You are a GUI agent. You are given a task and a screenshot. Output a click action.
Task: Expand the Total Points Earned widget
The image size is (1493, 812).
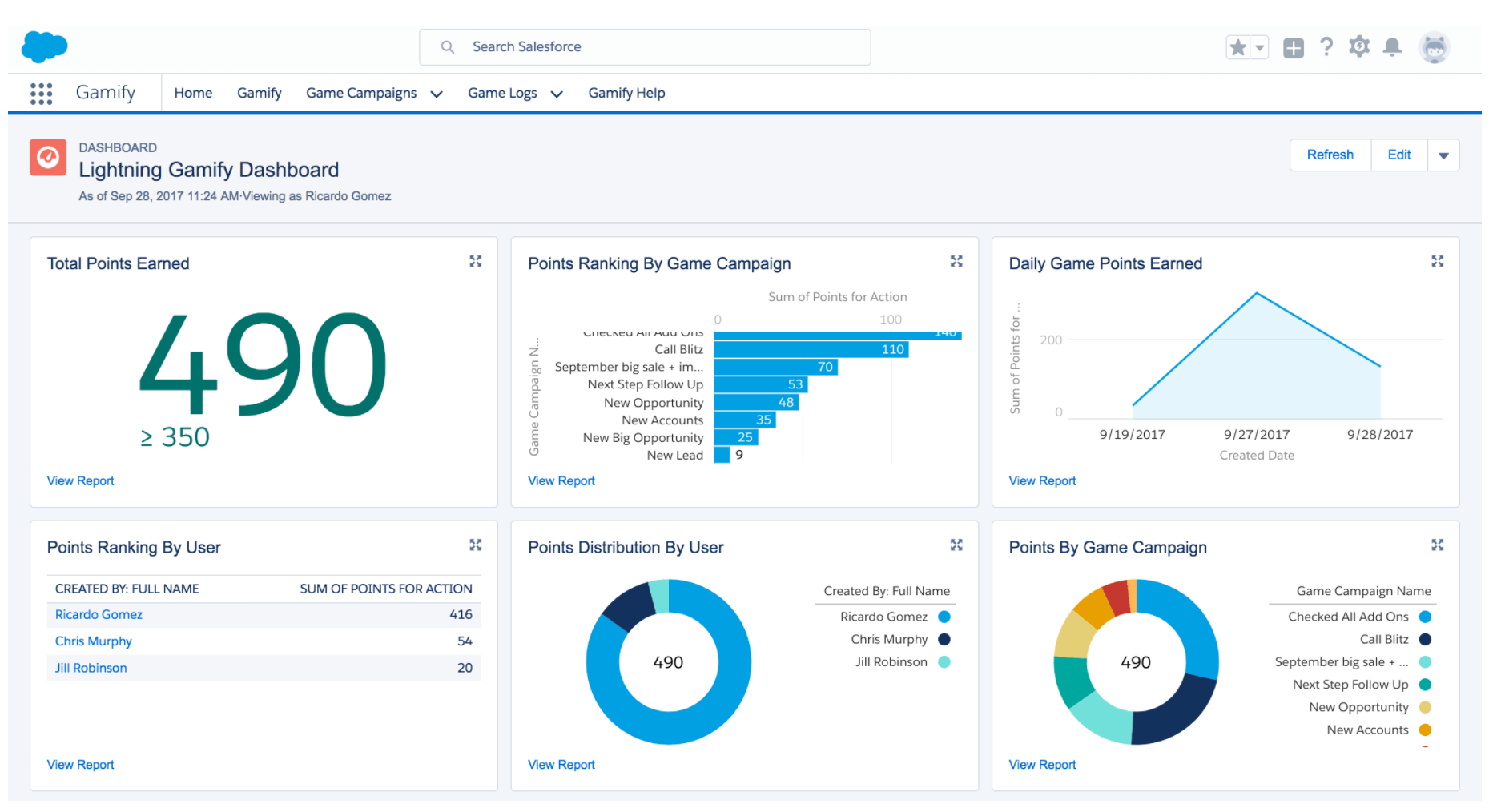coord(476,261)
